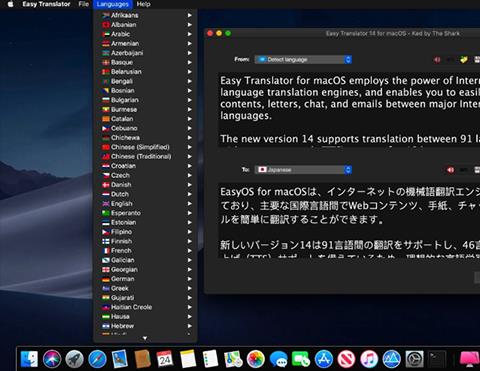The image size is (480, 371).
Task: Select Esperanto menu entry
Action: click(145, 213)
